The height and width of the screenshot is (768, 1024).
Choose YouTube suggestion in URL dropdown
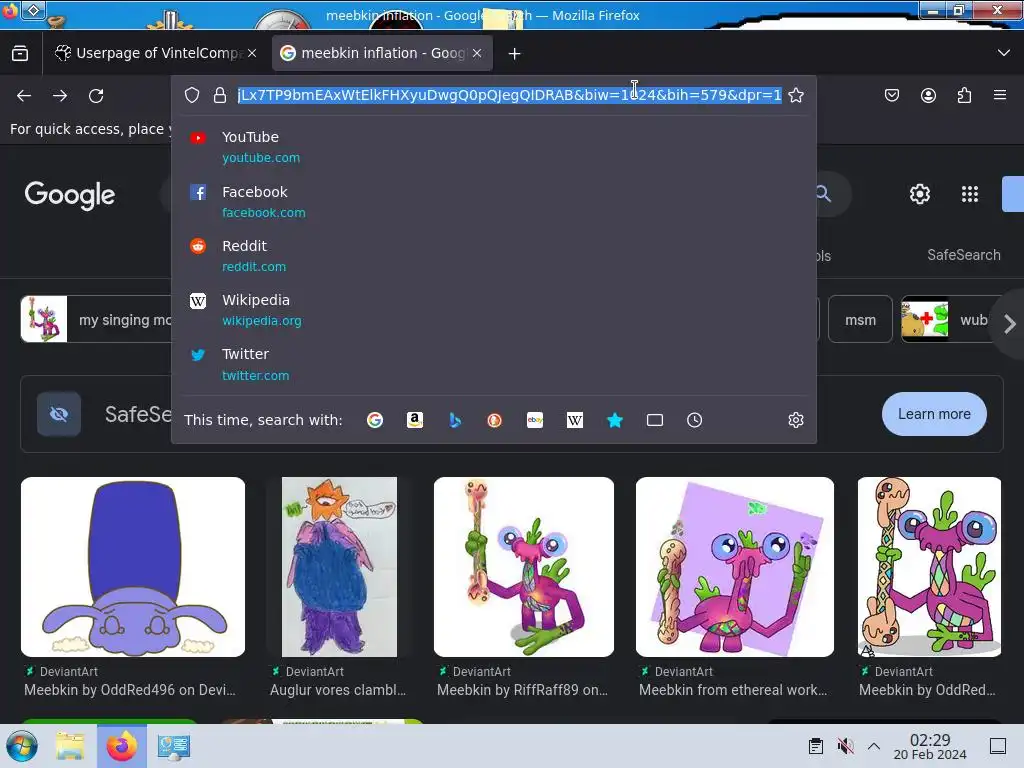pyautogui.click(x=494, y=147)
